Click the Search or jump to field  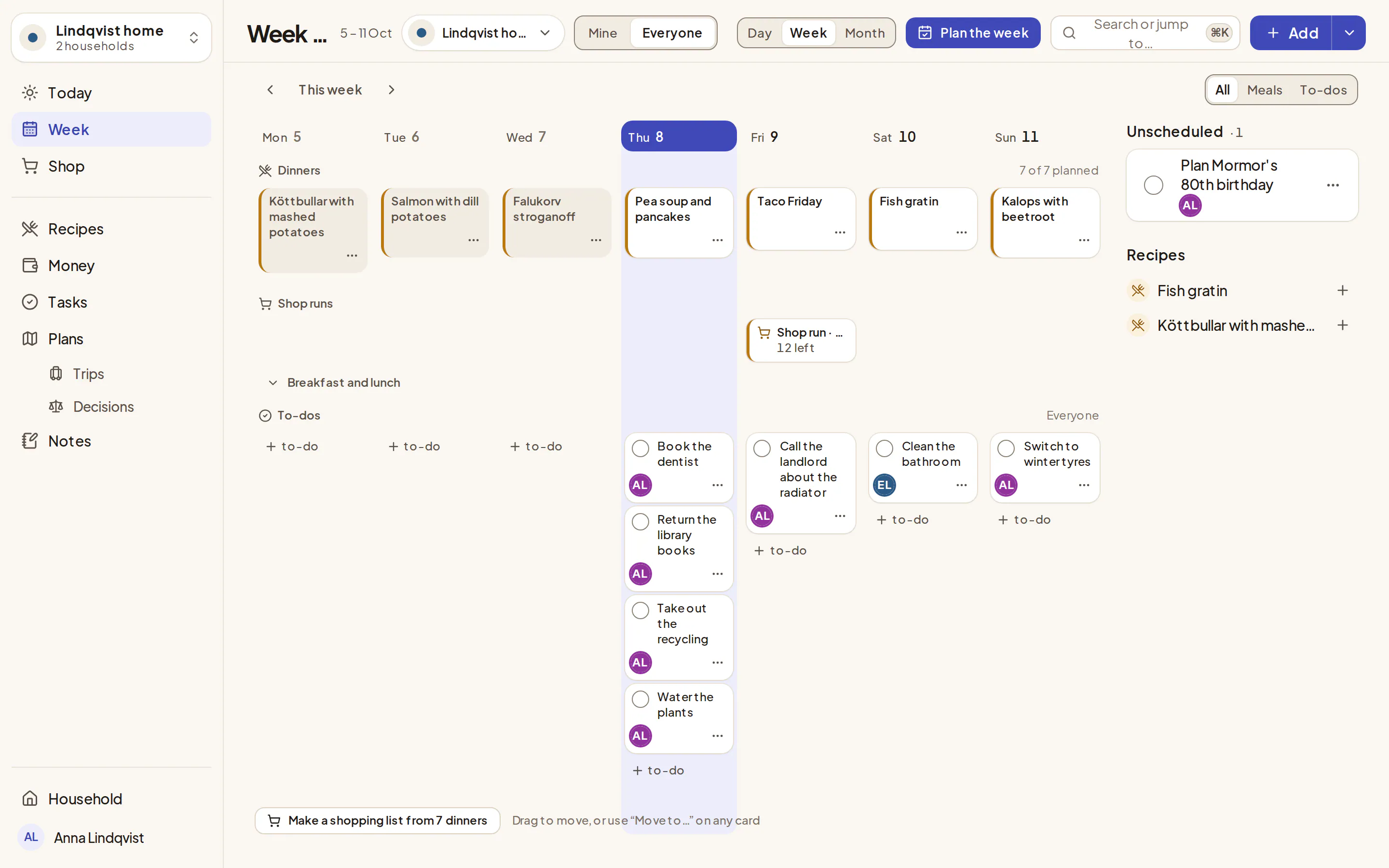click(x=1145, y=33)
